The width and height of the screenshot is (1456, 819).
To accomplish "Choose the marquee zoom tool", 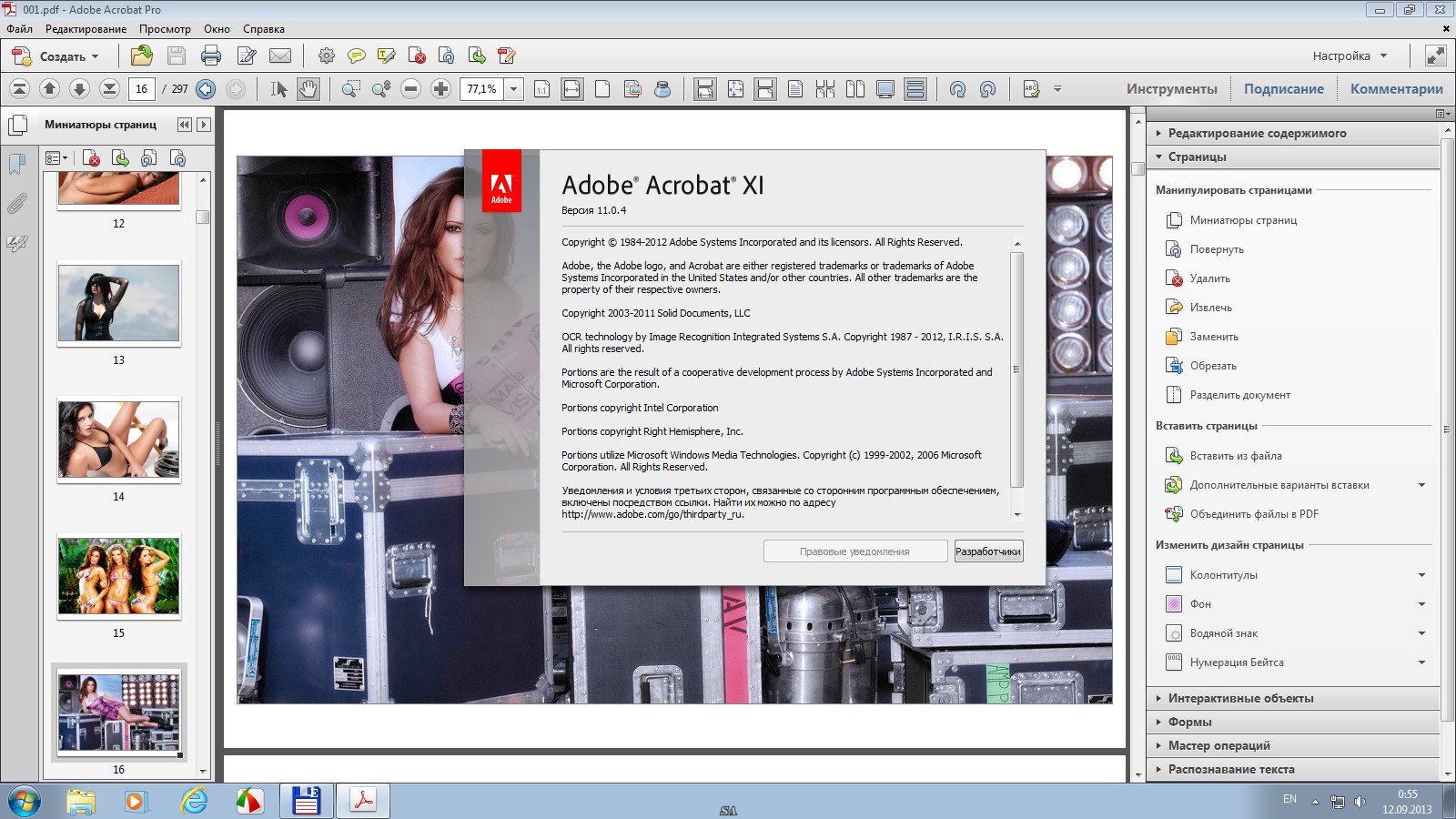I will pyautogui.click(x=350, y=88).
